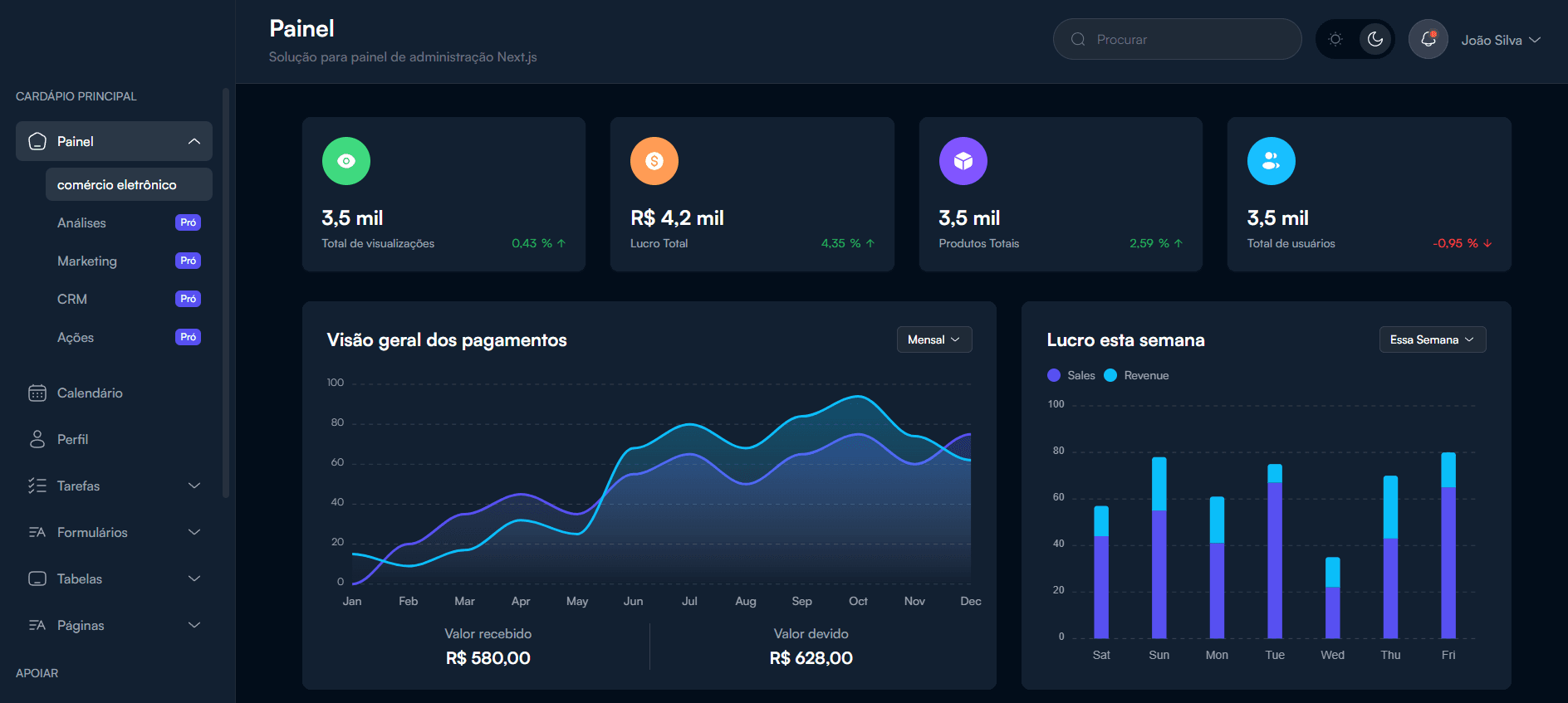Expand the Tarefas menu chevron

click(x=194, y=486)
